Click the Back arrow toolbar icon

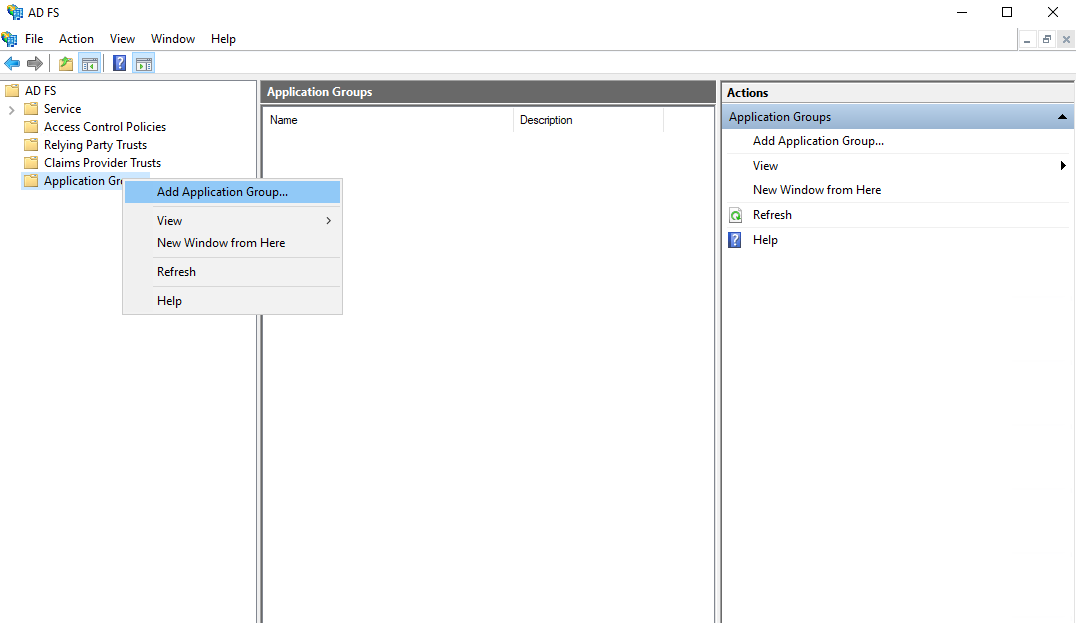(x=12, y=64)
